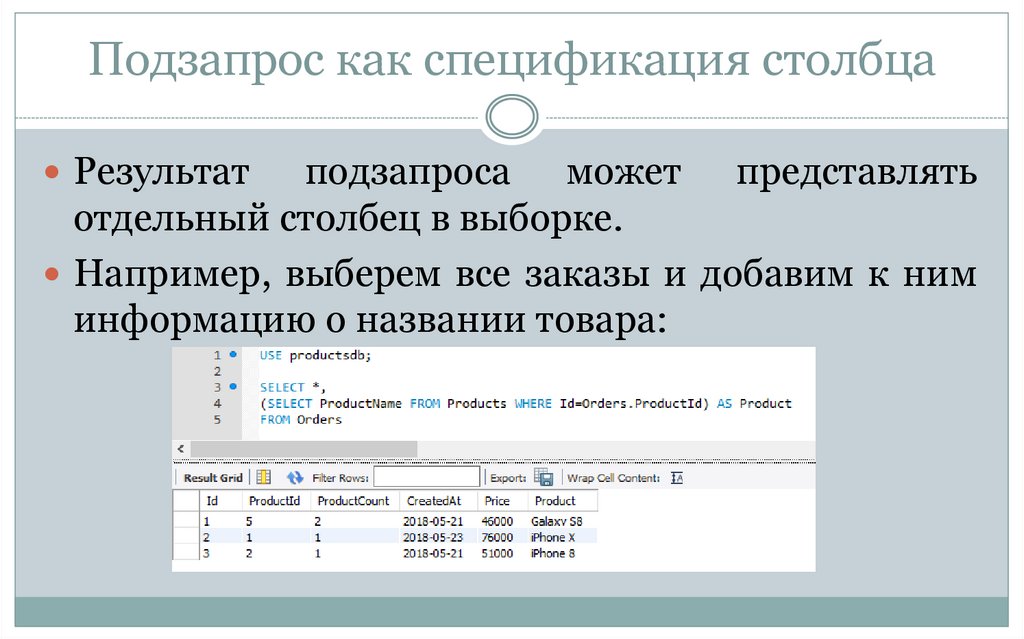
Task: Click the Export recordset icon
Action: tap(544, 476)
